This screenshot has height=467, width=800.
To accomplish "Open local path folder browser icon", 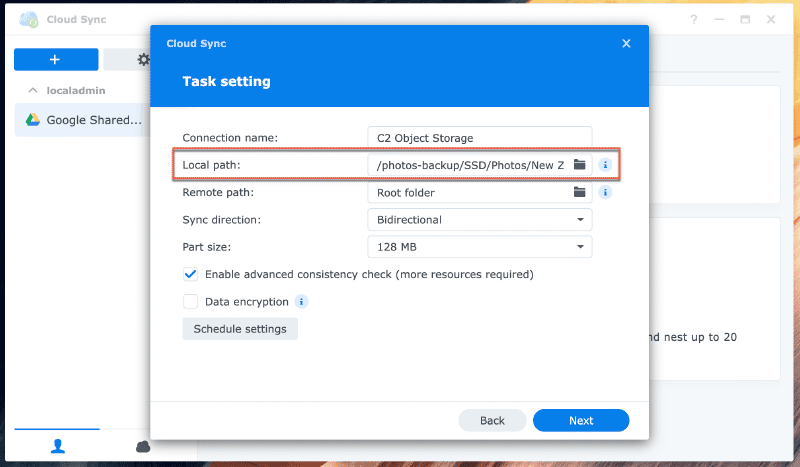I will [579, 164].
